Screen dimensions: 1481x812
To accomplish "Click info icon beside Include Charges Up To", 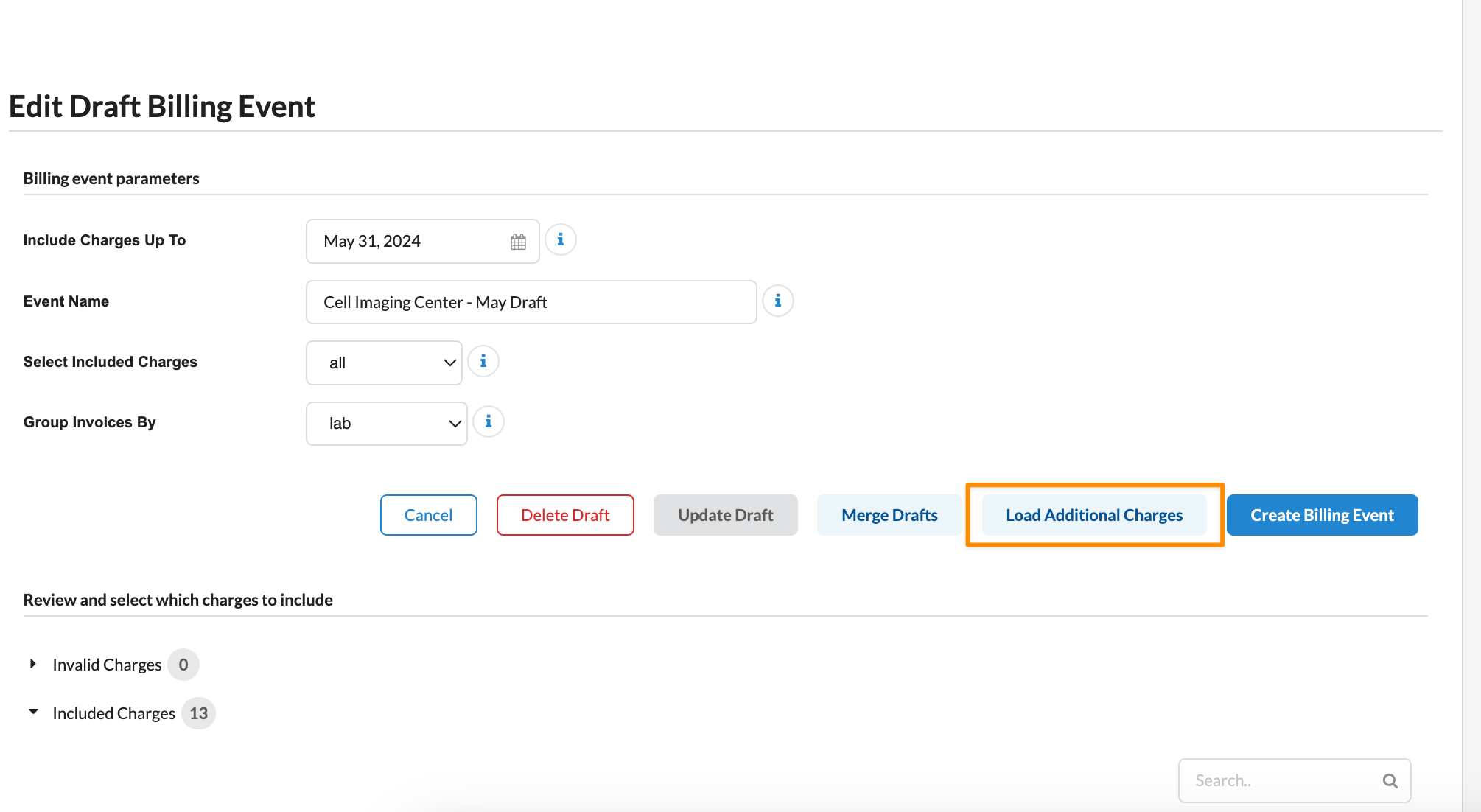I will coord(561,240).
